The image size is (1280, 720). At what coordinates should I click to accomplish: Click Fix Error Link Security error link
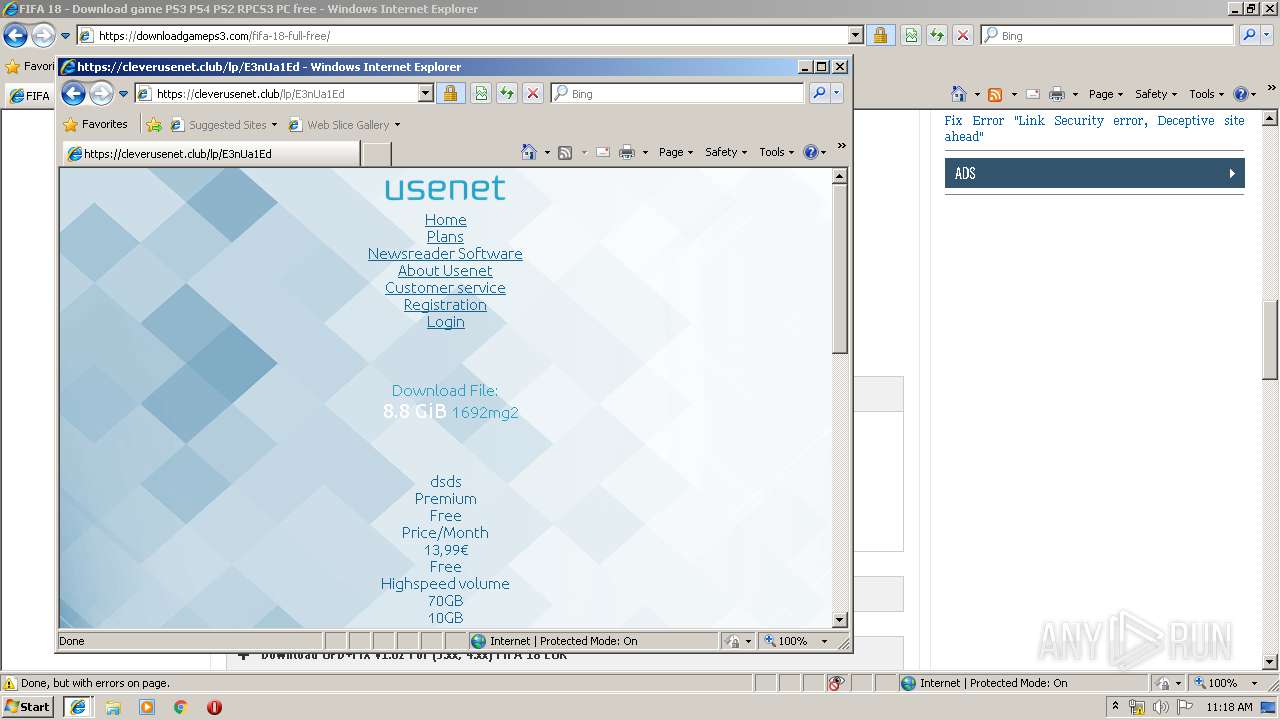coord(1094,128)
